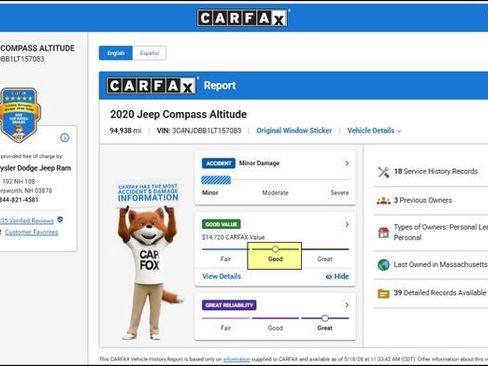Open the Accident Minor Damage chevron

[347, 163]
